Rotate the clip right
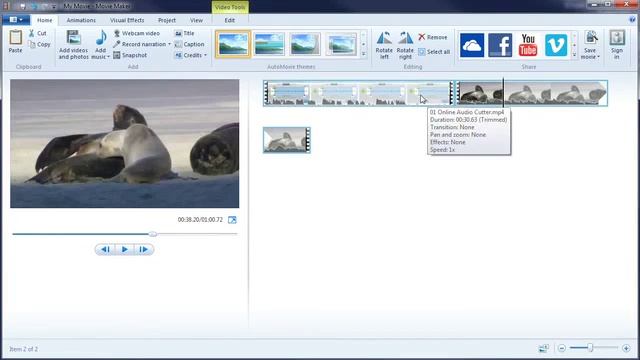The image size is (640, 360). [x=405, y=45]
